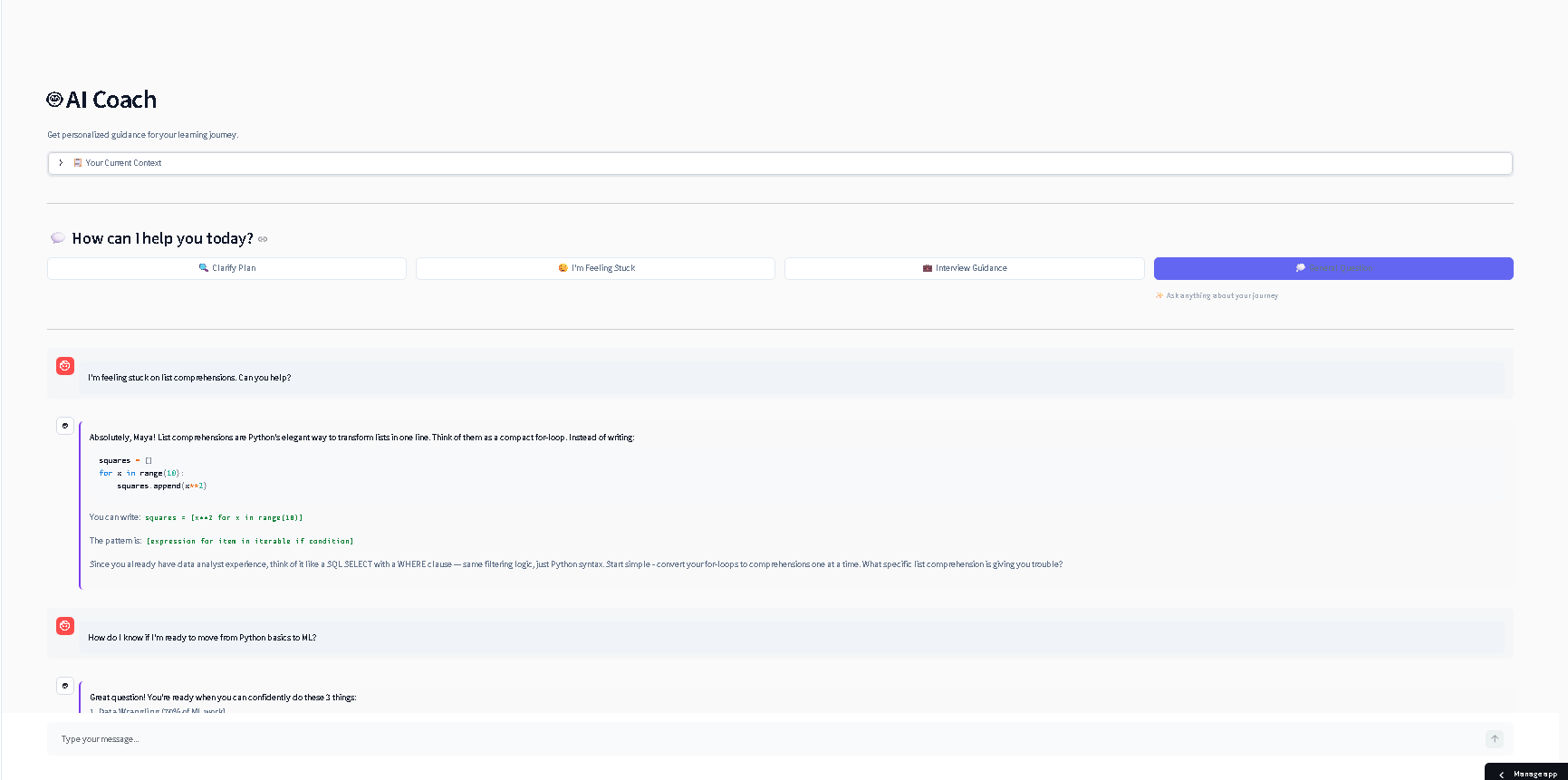Image resolution: width=1568 pixels, height=780 pixels.
Task: Click the "How can I help you today?" heading
Action: (162, 238)
